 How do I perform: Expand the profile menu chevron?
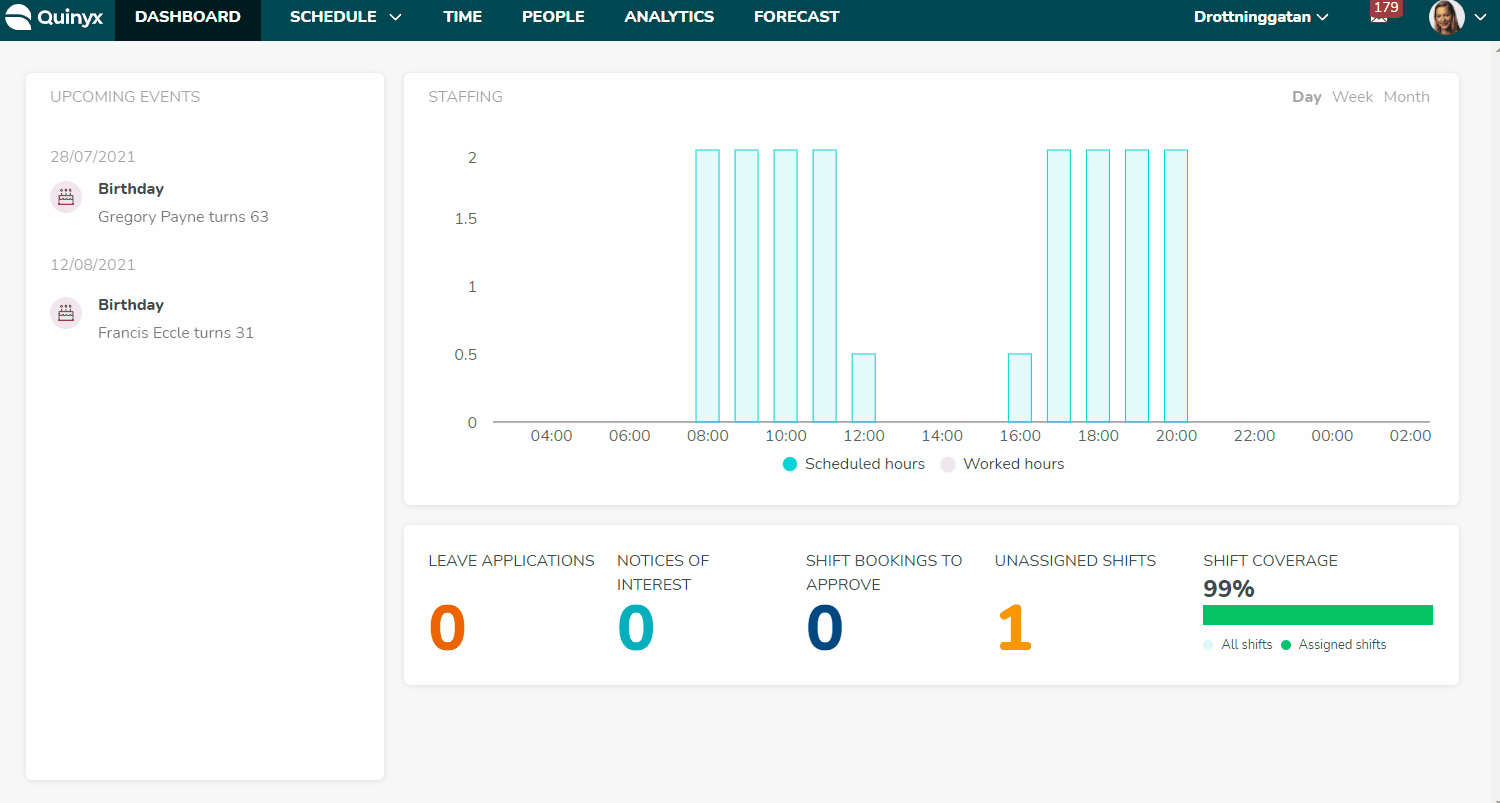point(1481,17)
